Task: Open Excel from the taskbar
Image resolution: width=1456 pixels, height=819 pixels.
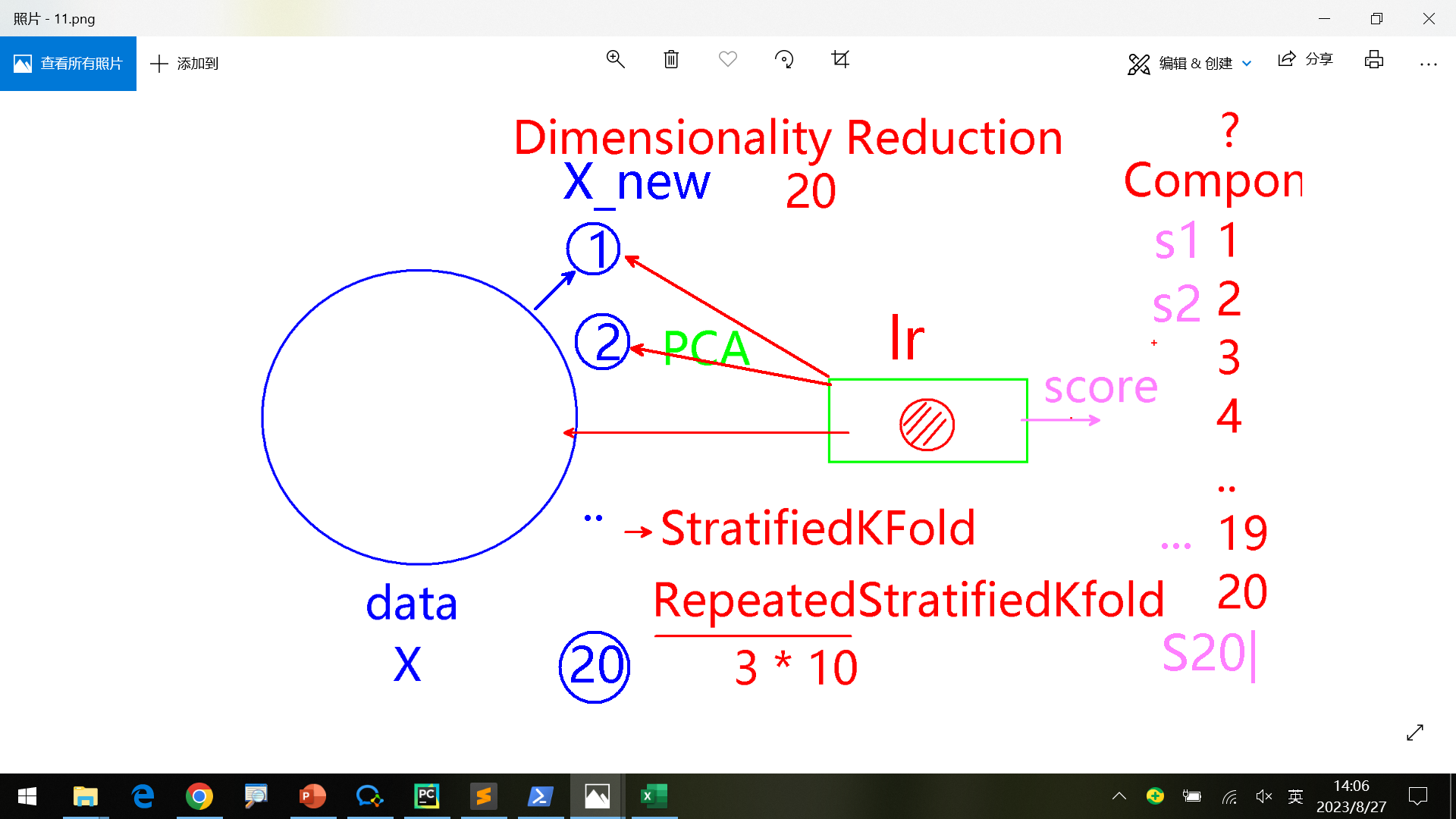Action: (654, 796)
